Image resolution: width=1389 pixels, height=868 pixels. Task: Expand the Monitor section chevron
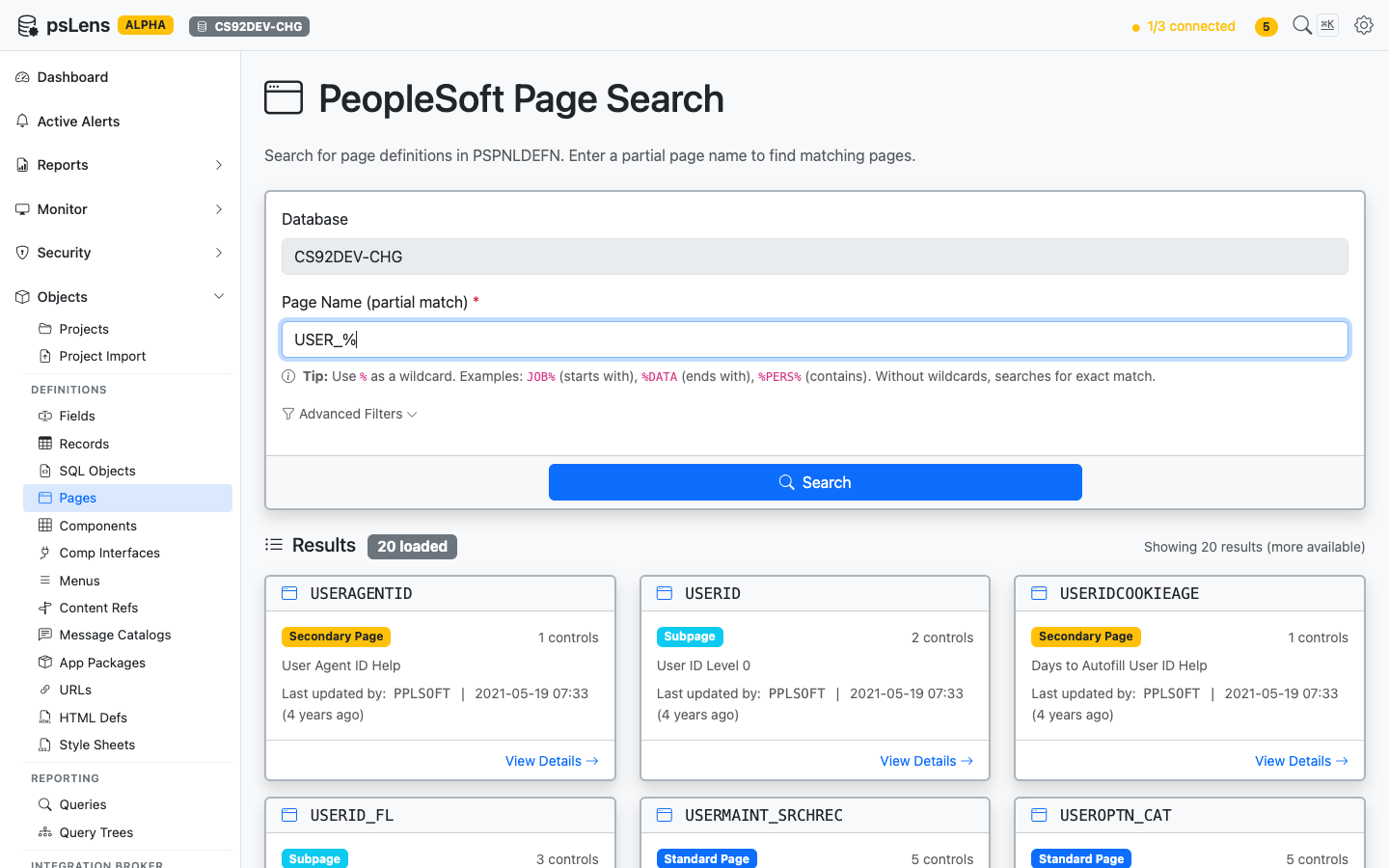219,209
